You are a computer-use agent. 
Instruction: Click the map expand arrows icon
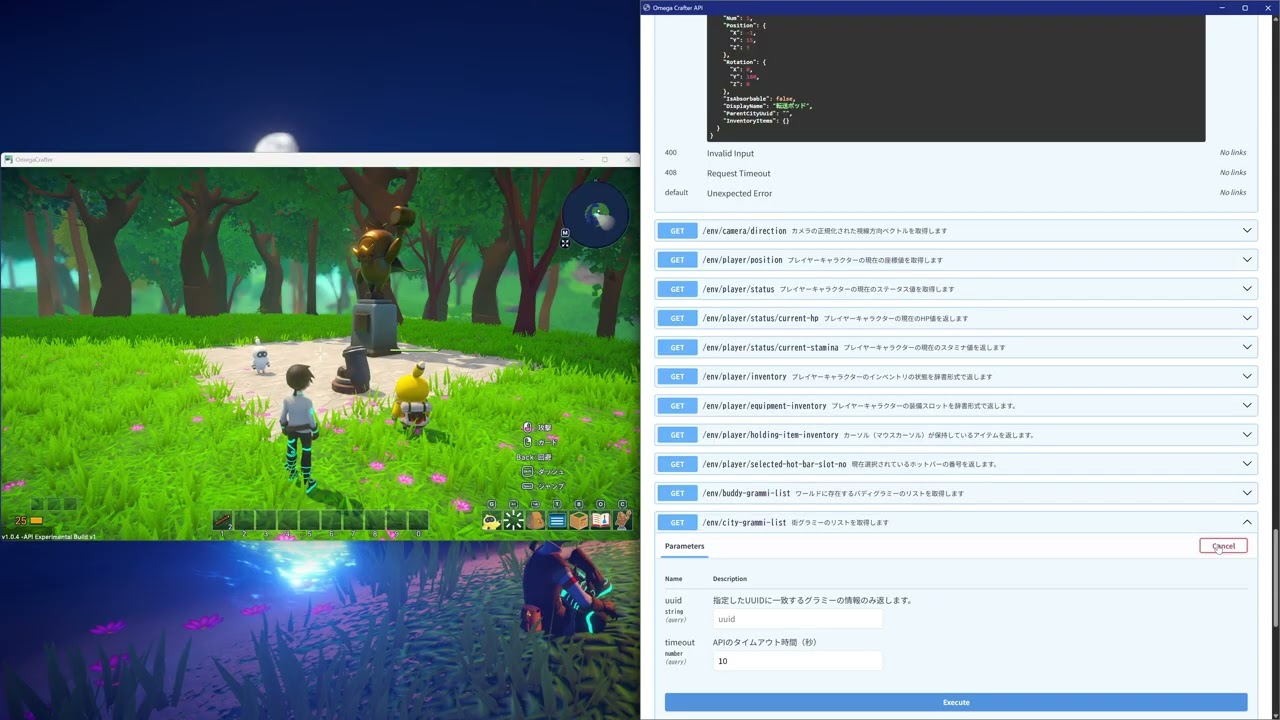(x=565, y=243)
